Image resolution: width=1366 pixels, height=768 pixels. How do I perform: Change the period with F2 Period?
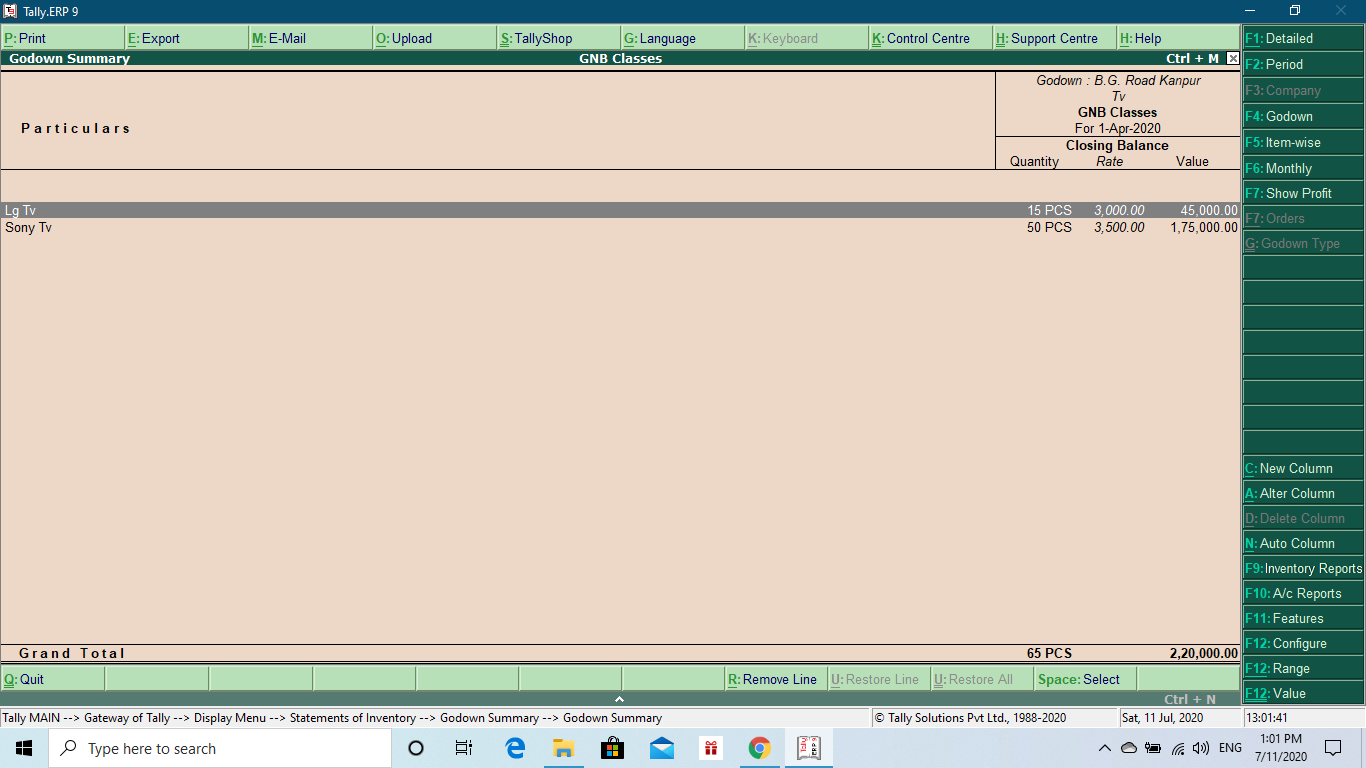[x=1303, y=64]
